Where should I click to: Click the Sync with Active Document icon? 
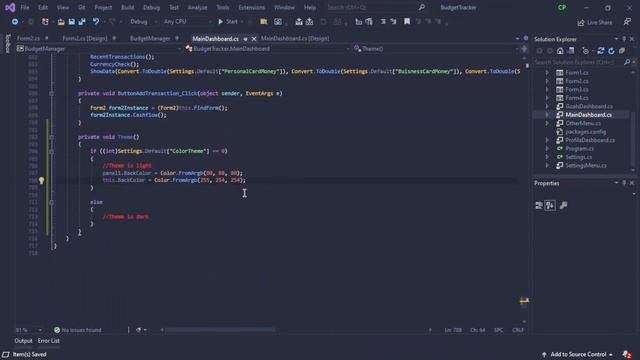coord(600,51)
